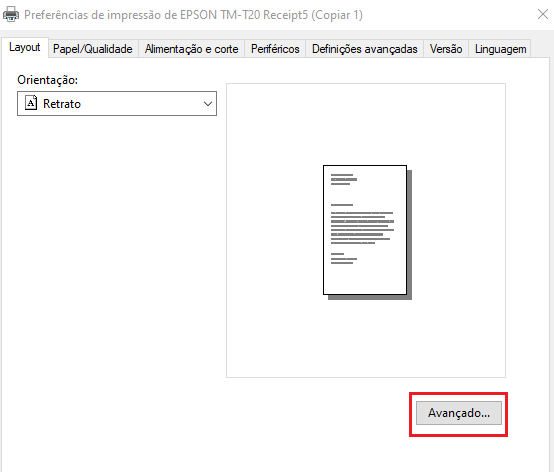Click the text lines inside the preview page
The height and width of the screenshot is (472, 554).
coord(362,219)
